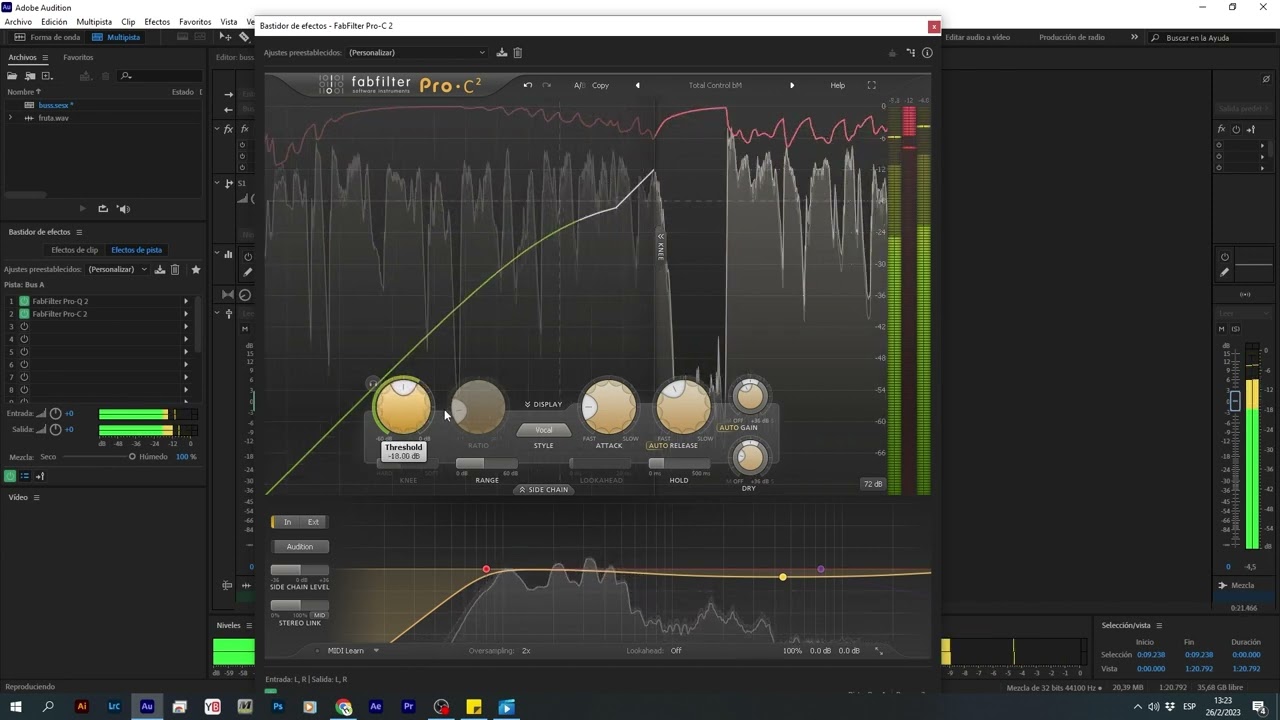Viewport: 1280px width, 720px height.
Task: Open the Favoritos panel tab
Action: click(x=78, y=57)
